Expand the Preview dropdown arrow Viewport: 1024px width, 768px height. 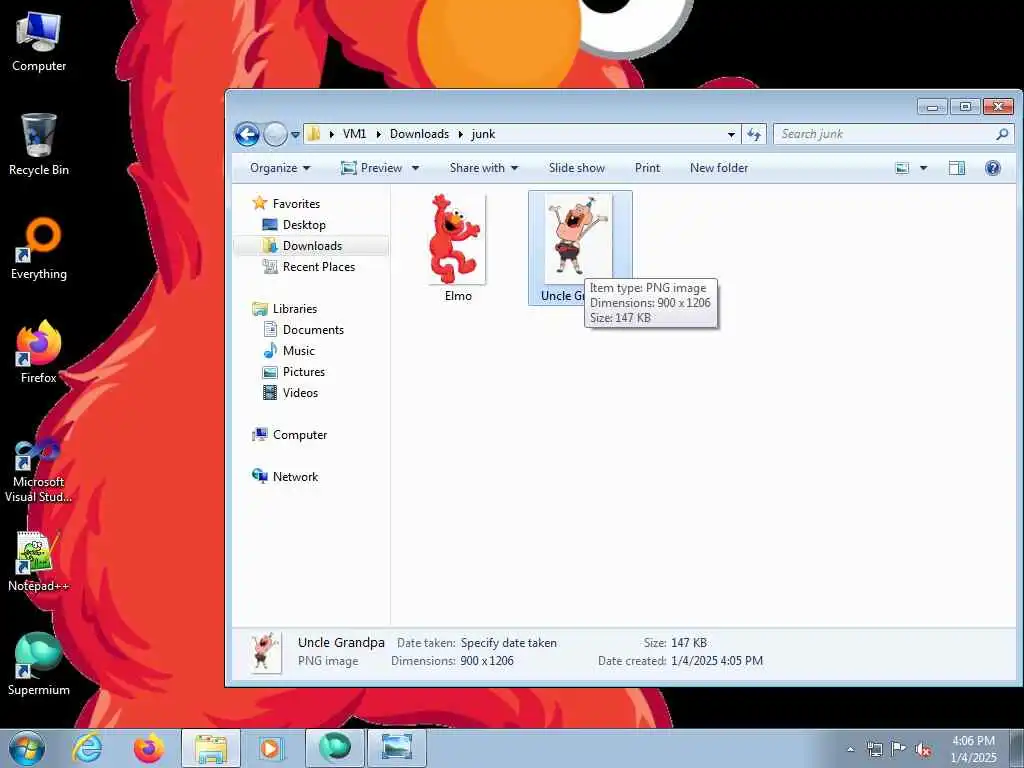[415, 168]
